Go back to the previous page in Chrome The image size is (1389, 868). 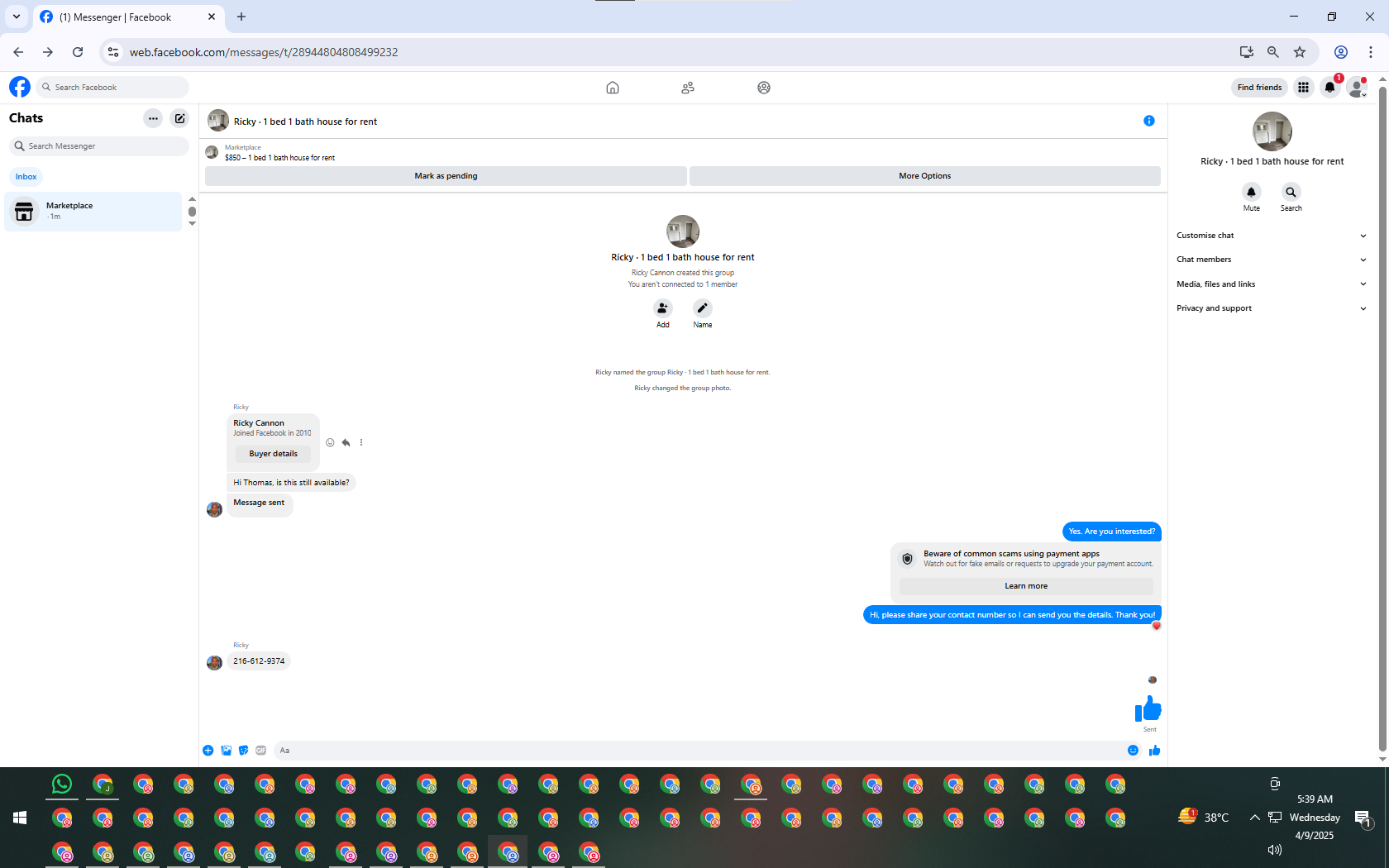coord(18,52)
